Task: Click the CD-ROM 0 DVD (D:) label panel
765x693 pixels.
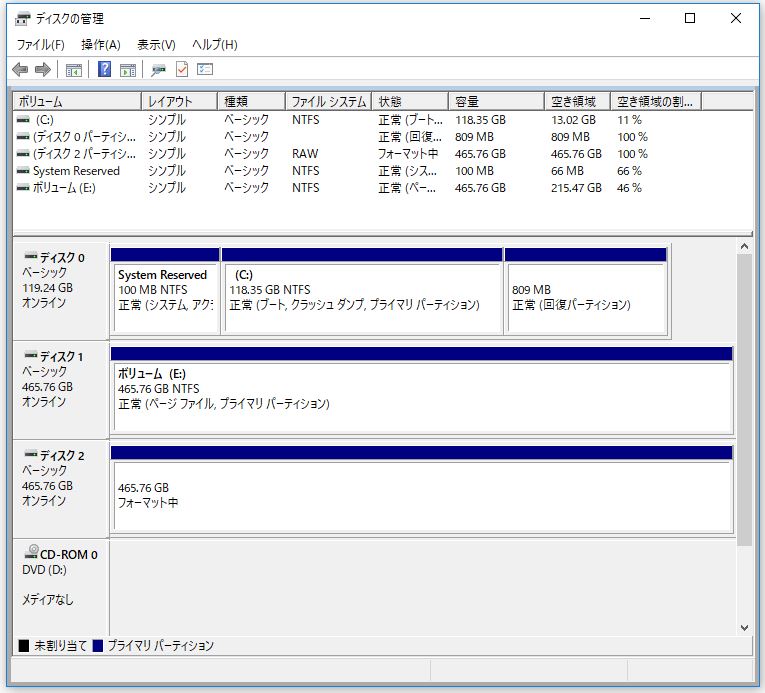Action: (61, 588)
